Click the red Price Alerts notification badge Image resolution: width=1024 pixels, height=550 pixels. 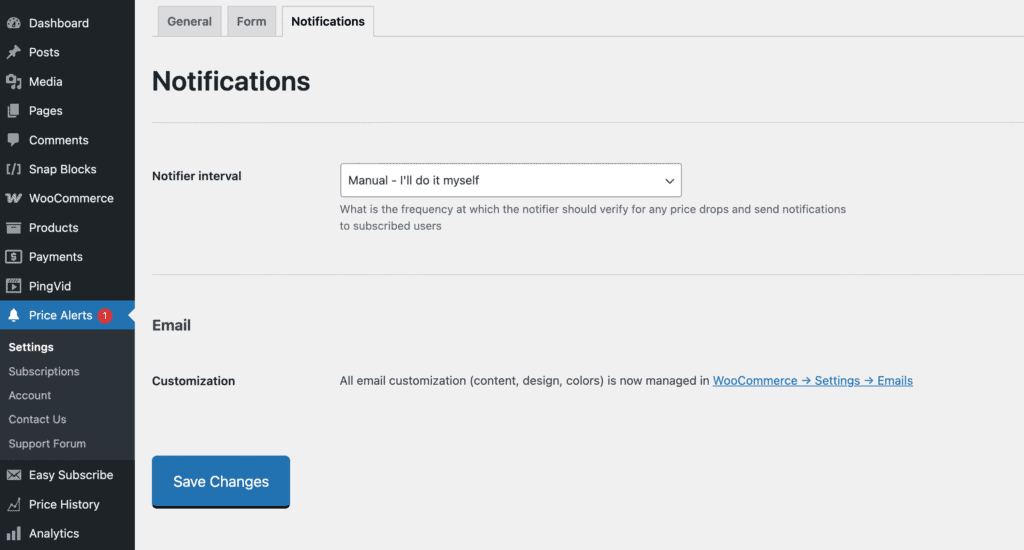click(x=105, y=316)
